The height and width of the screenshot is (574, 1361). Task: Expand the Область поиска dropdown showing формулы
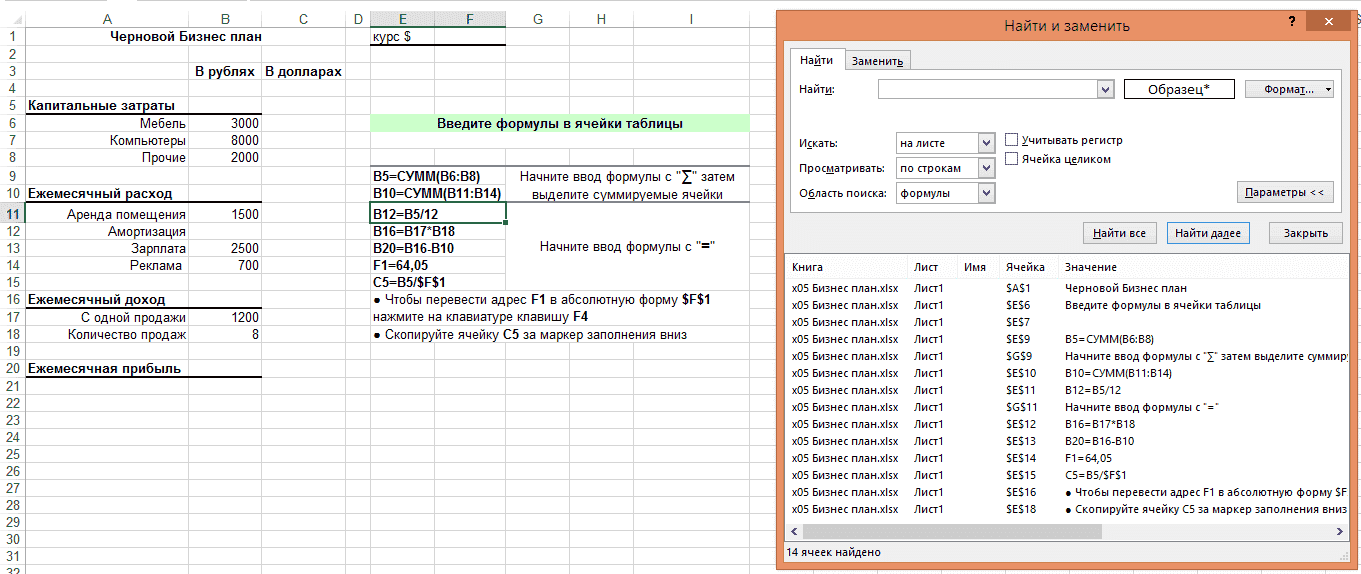click(986, 193)
